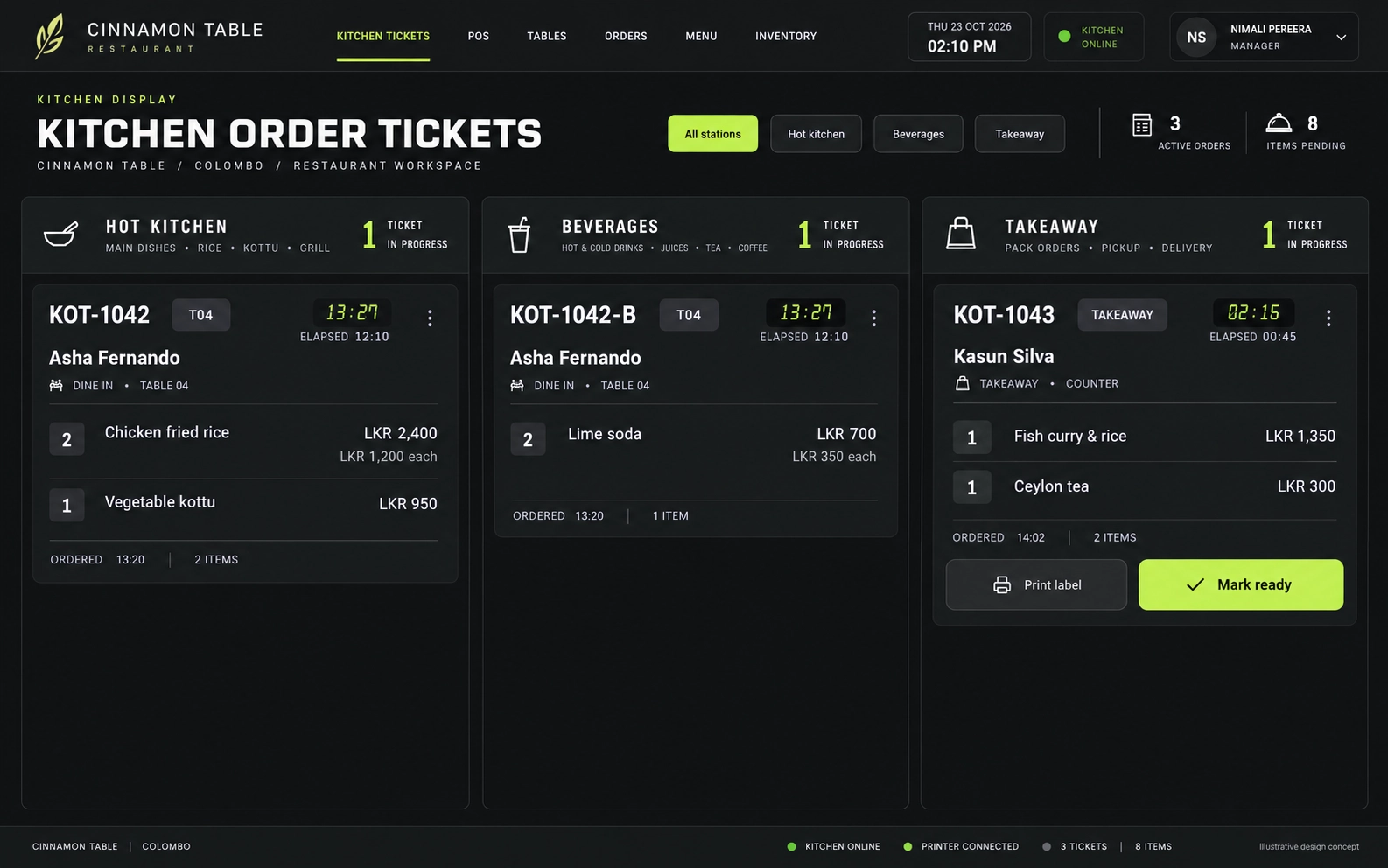Screen dimensions: 1388x868
Task: Open options menu for ticket KOT-1042-B
Action: (873, 318)
